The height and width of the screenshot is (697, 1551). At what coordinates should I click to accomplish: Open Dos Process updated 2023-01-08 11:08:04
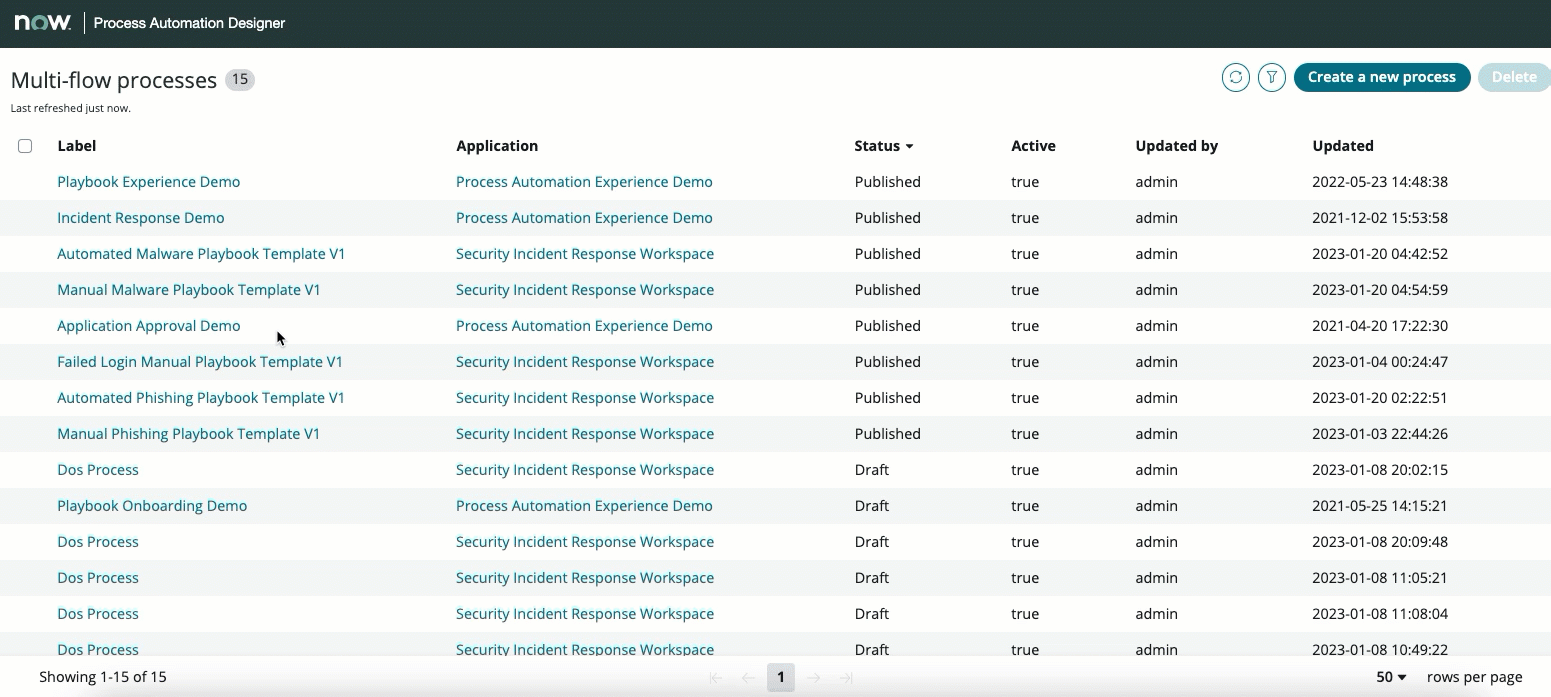point(98,614)
